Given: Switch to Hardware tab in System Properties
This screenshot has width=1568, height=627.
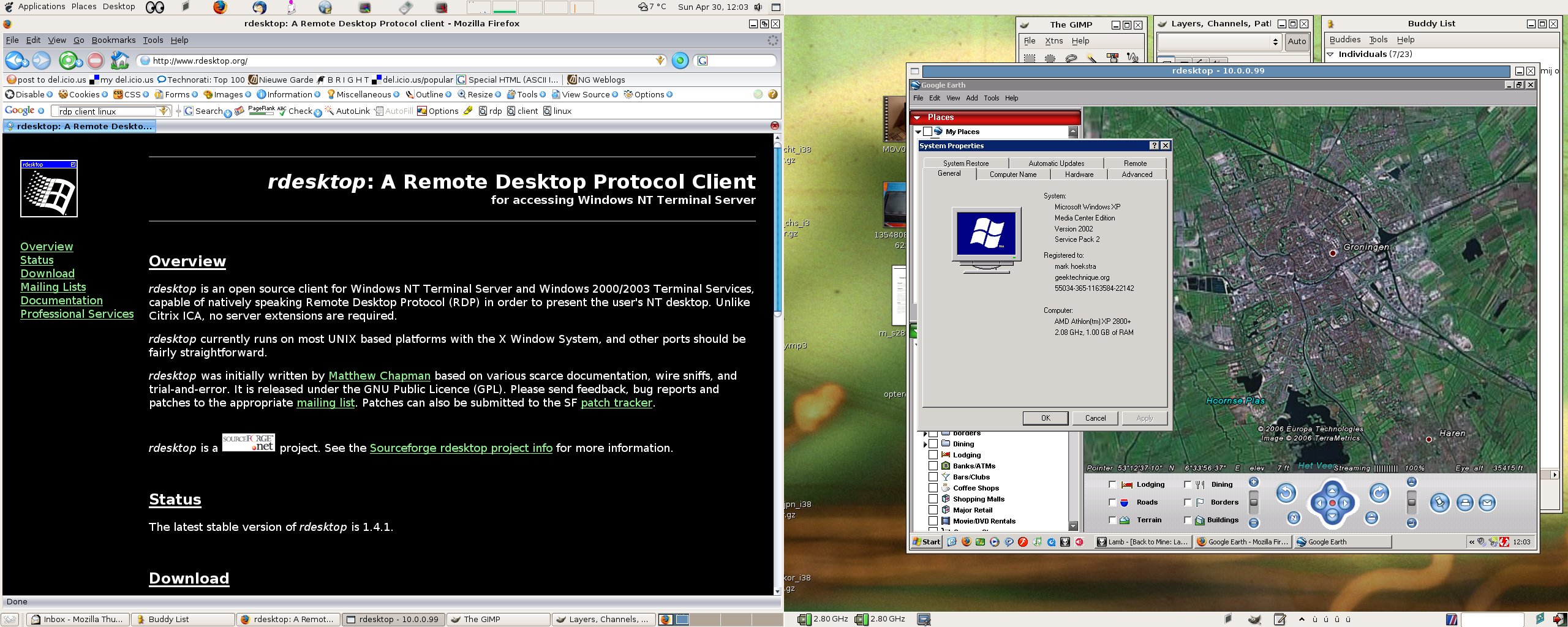Looking at the screenshot, I should [1079, 175].
